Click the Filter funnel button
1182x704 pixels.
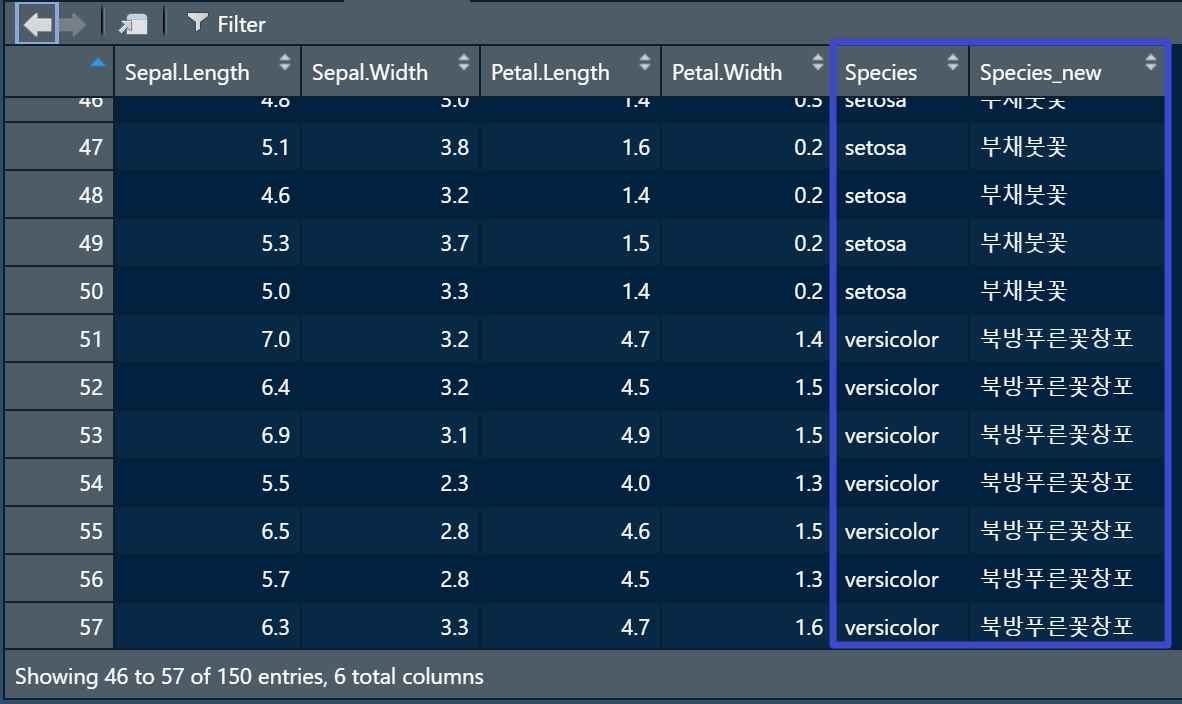pyautogui.click(x=226, y=24)
